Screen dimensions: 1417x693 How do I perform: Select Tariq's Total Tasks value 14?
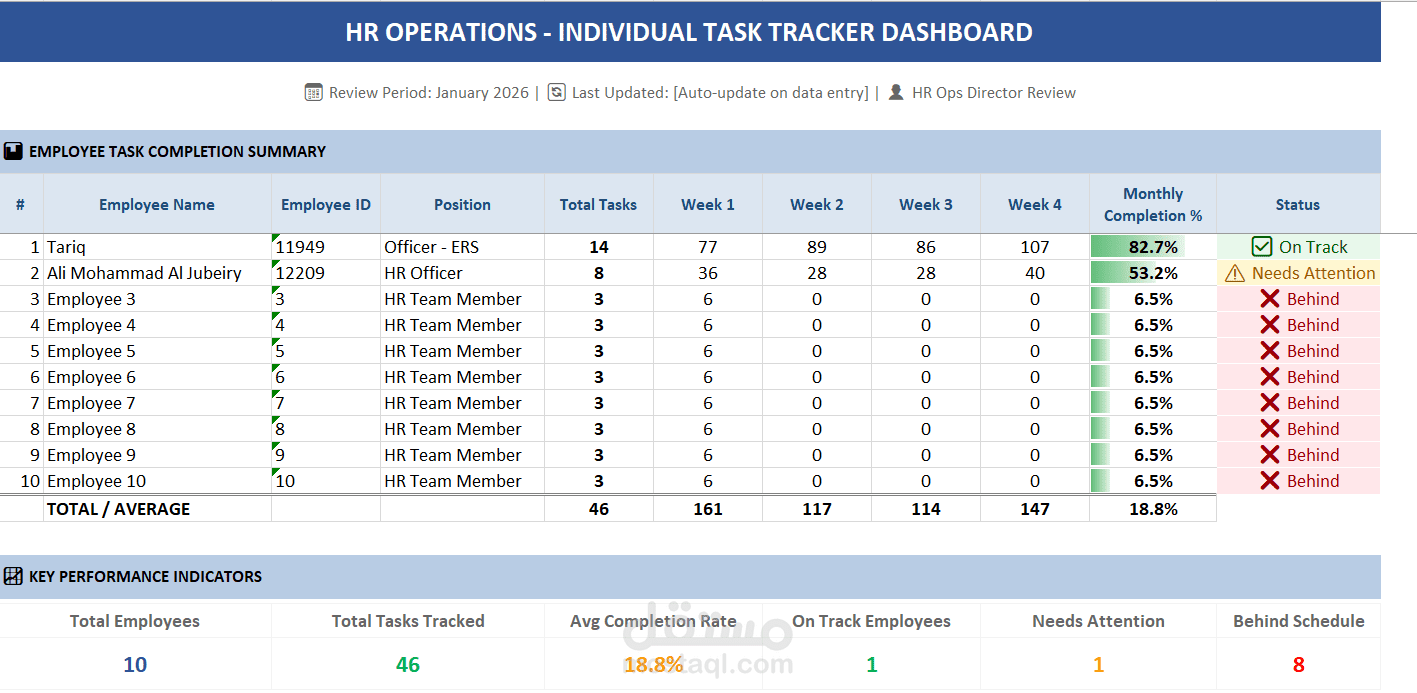pyautogui.click(x=598, y=247)
